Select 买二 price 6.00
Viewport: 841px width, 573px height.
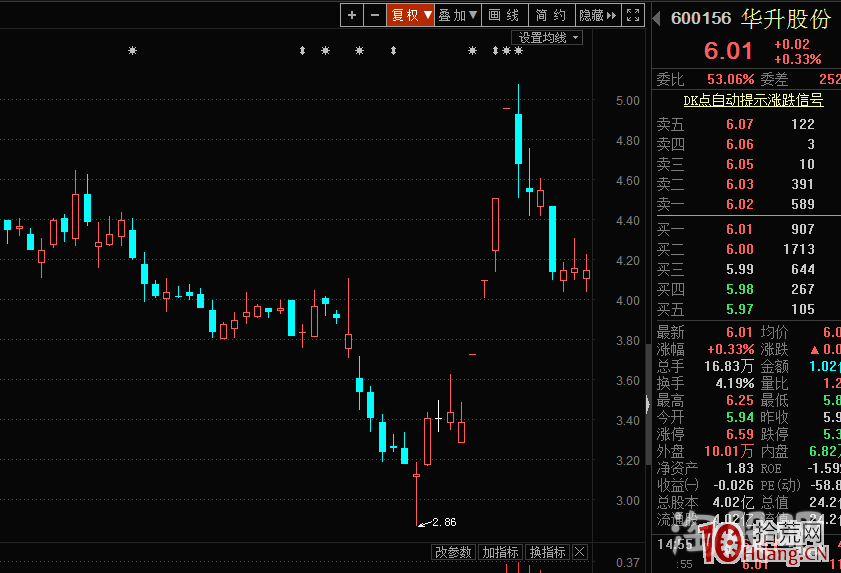click(740, 249)
